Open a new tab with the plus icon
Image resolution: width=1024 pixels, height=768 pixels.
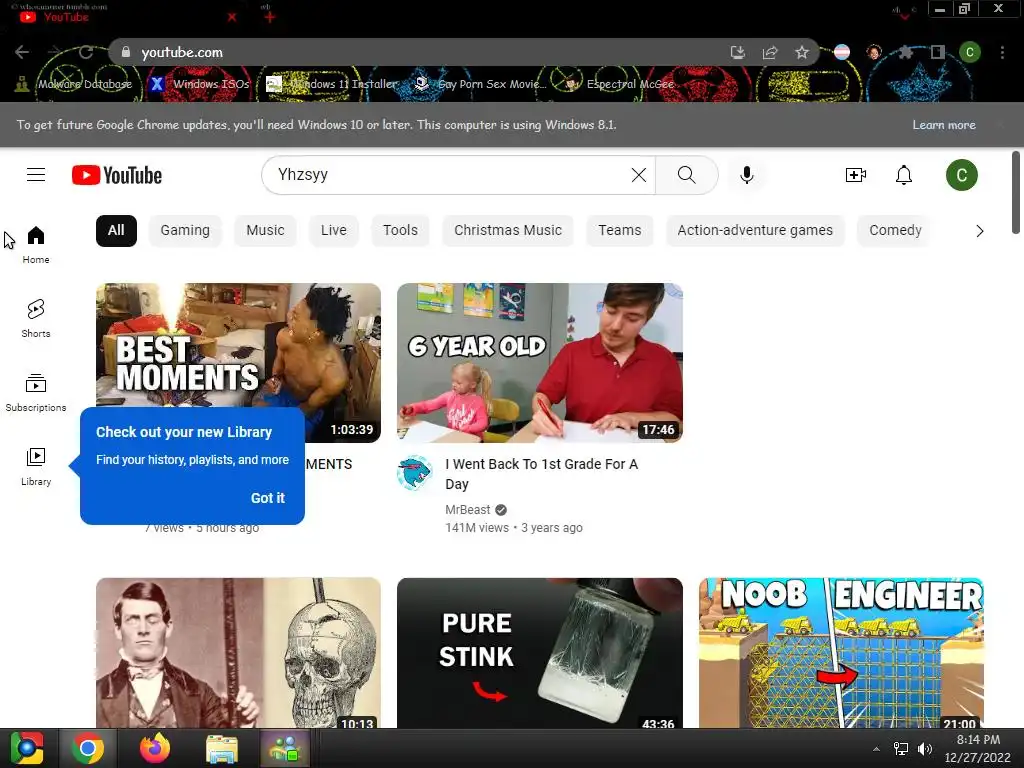(x=270, y=17)
